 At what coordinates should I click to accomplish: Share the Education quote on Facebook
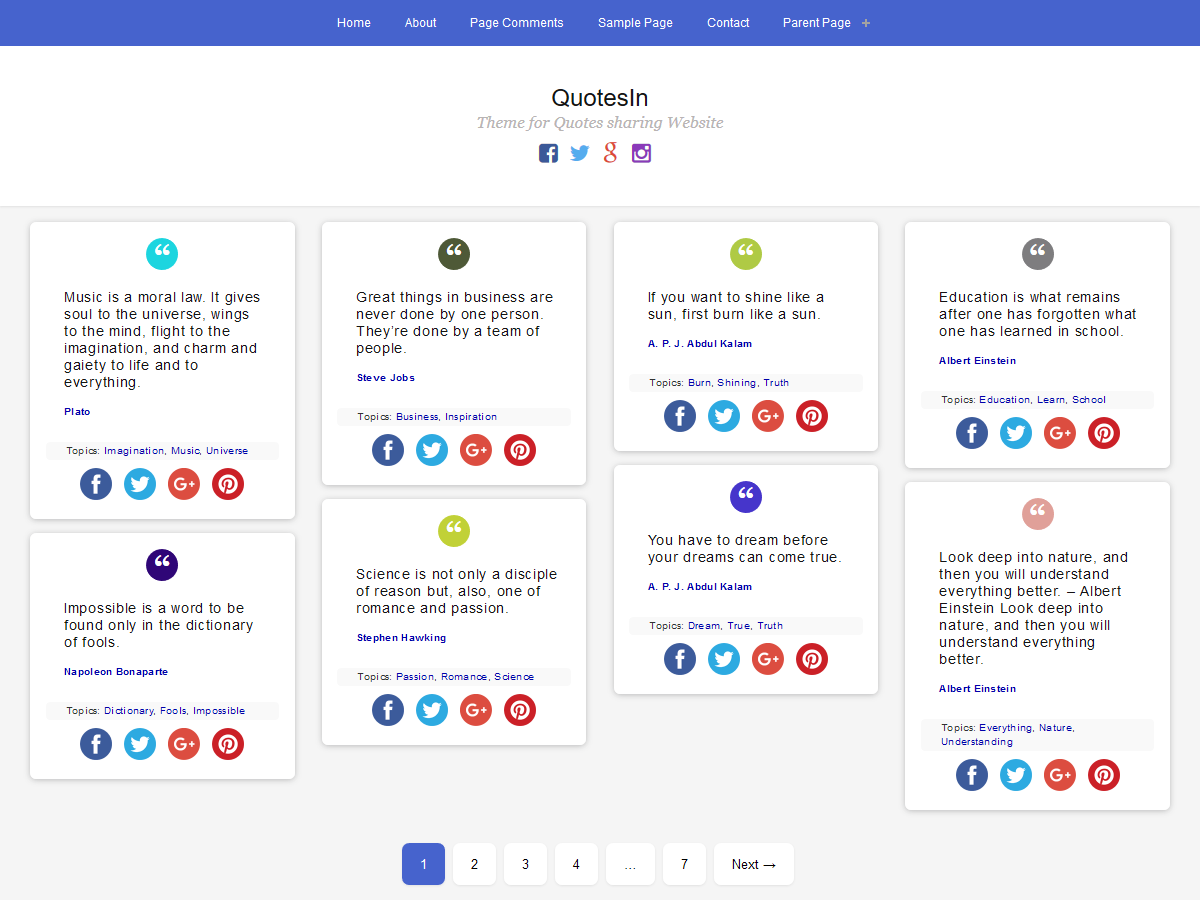tap(972, 433)
